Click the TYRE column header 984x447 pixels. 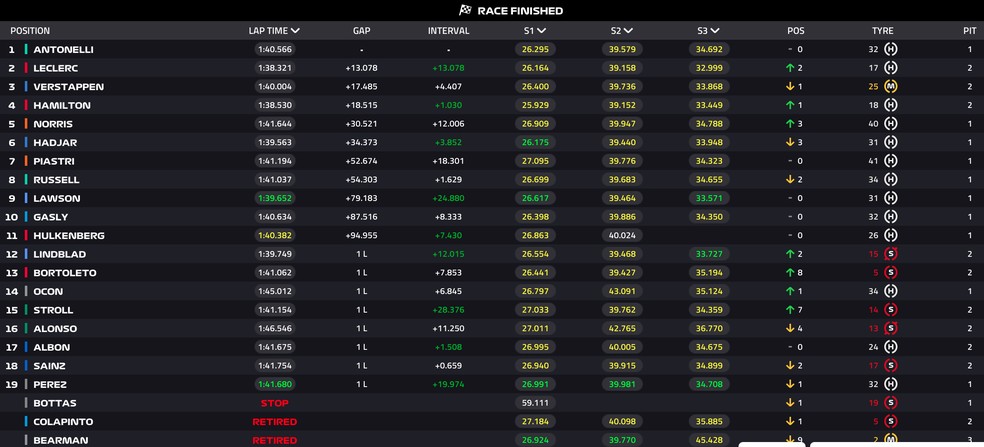(x=882, y=30)
